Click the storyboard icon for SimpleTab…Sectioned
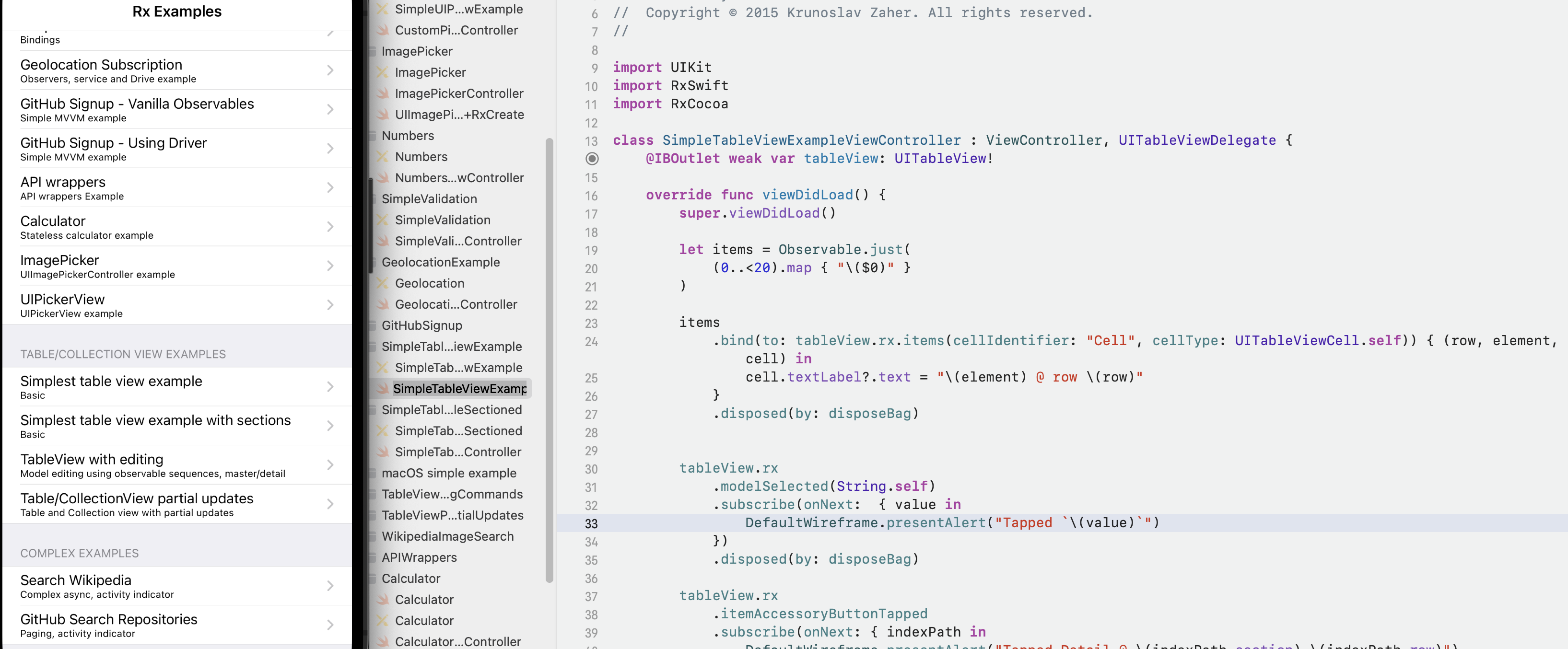1568x649 pixels. 383,431
